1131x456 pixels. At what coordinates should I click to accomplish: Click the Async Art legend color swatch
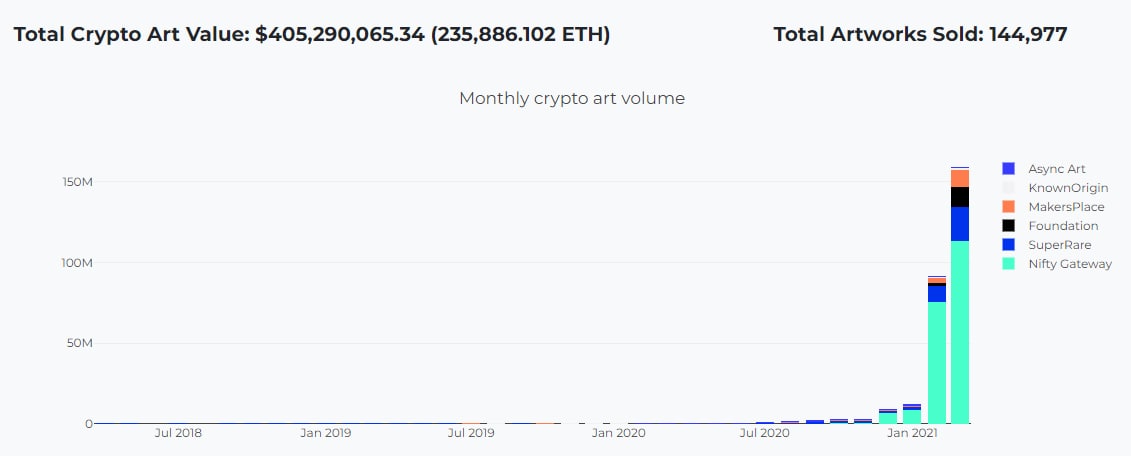[x=1008, y=169]
